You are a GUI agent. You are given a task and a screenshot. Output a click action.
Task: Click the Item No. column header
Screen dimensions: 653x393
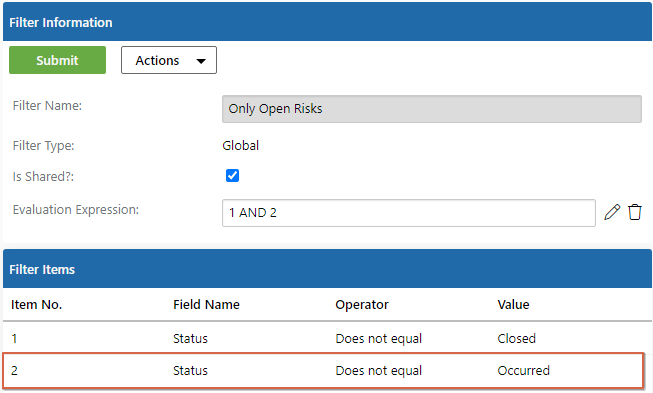coord(37,305)
